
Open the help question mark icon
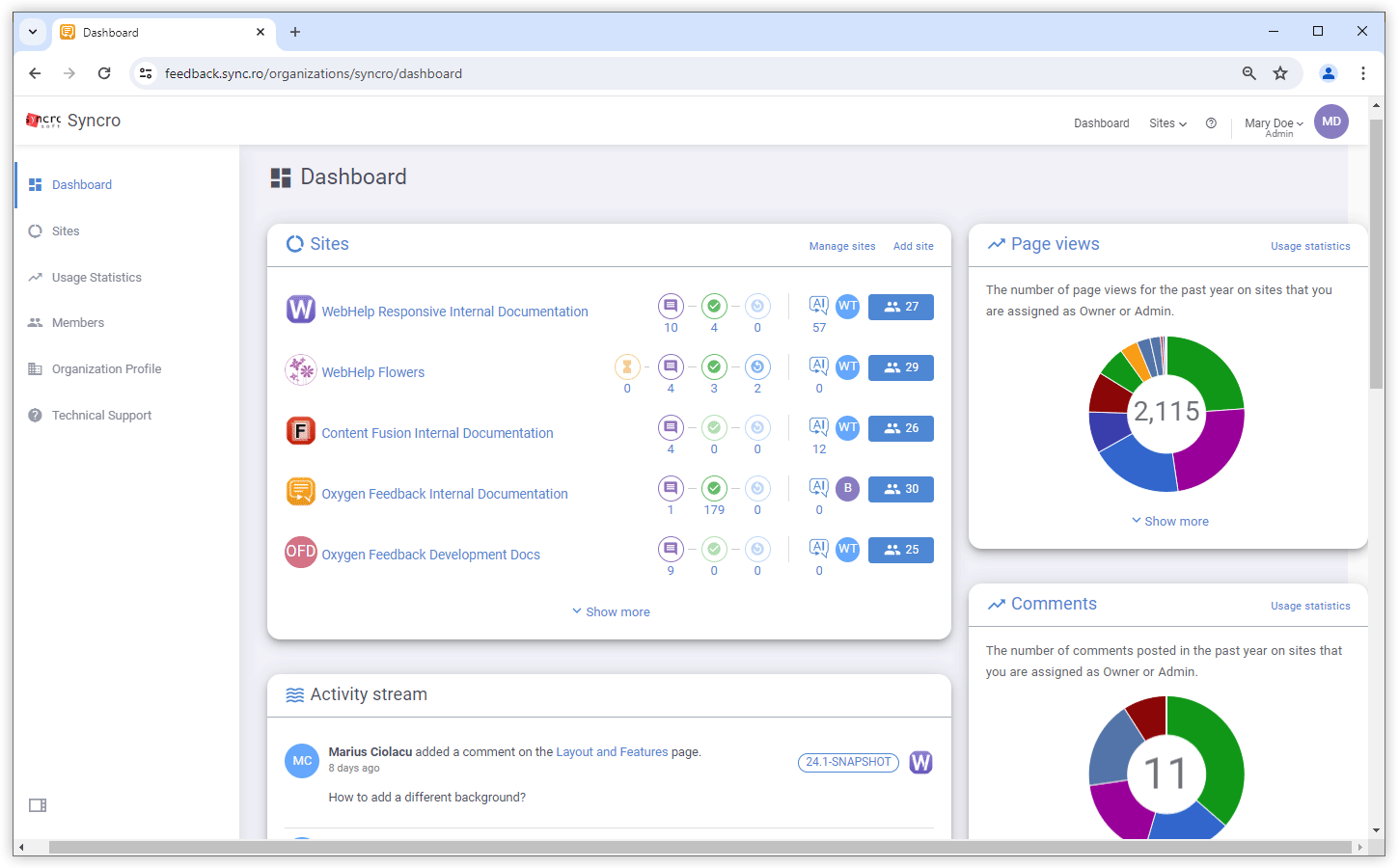coord(1211,123)
